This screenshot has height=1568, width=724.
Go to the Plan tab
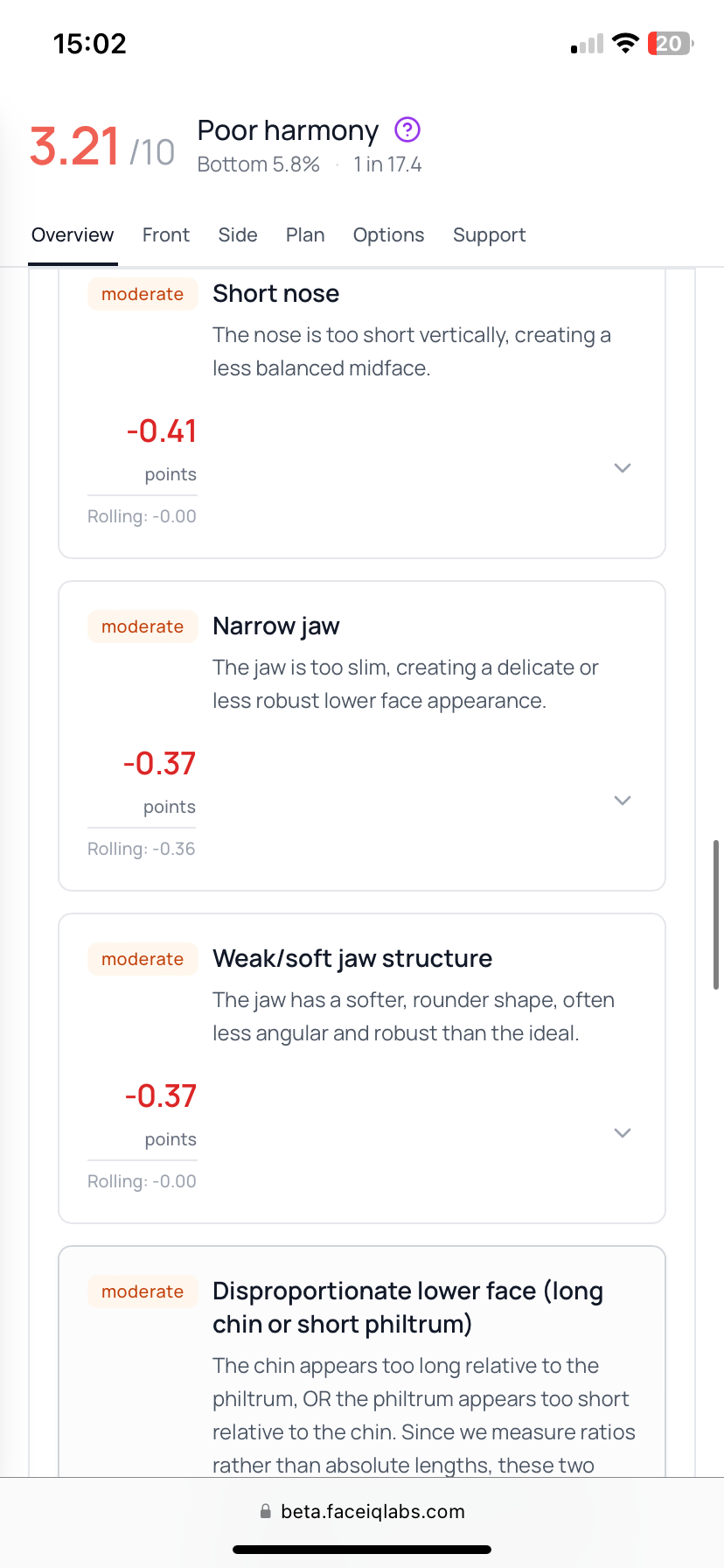(305, 235)
